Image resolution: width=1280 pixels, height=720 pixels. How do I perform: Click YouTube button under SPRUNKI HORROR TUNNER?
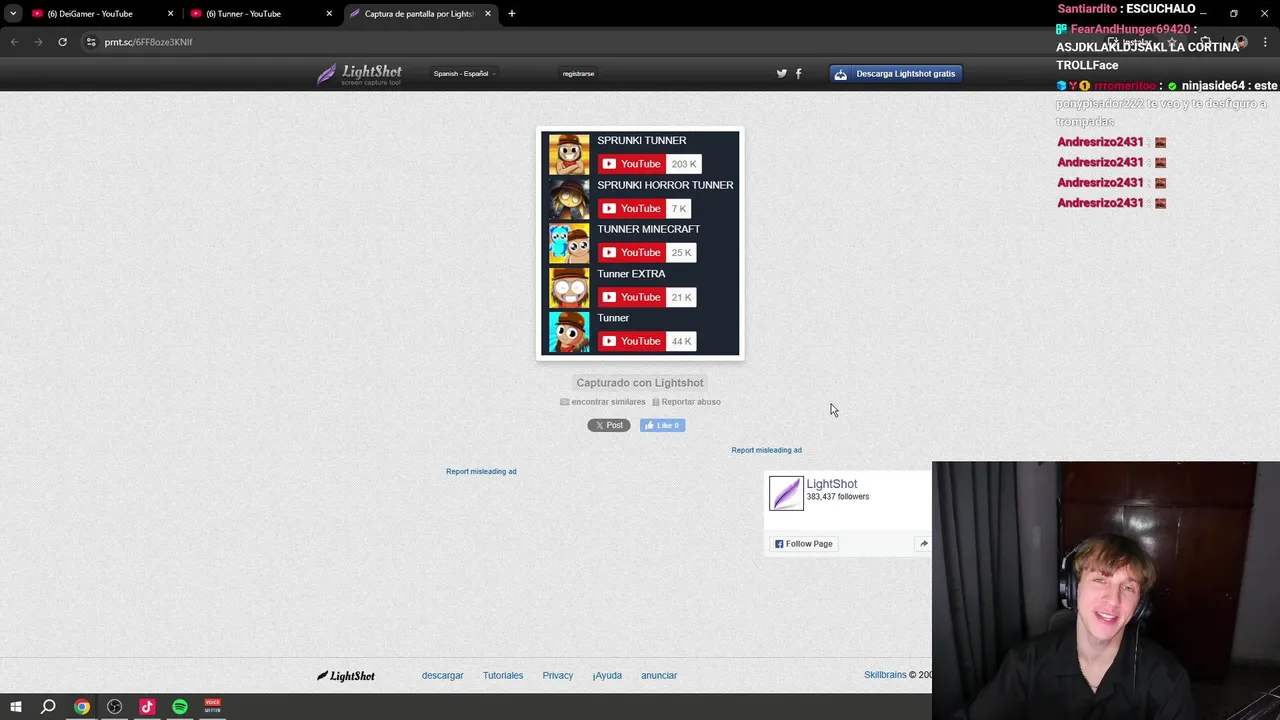coord(631,208)
